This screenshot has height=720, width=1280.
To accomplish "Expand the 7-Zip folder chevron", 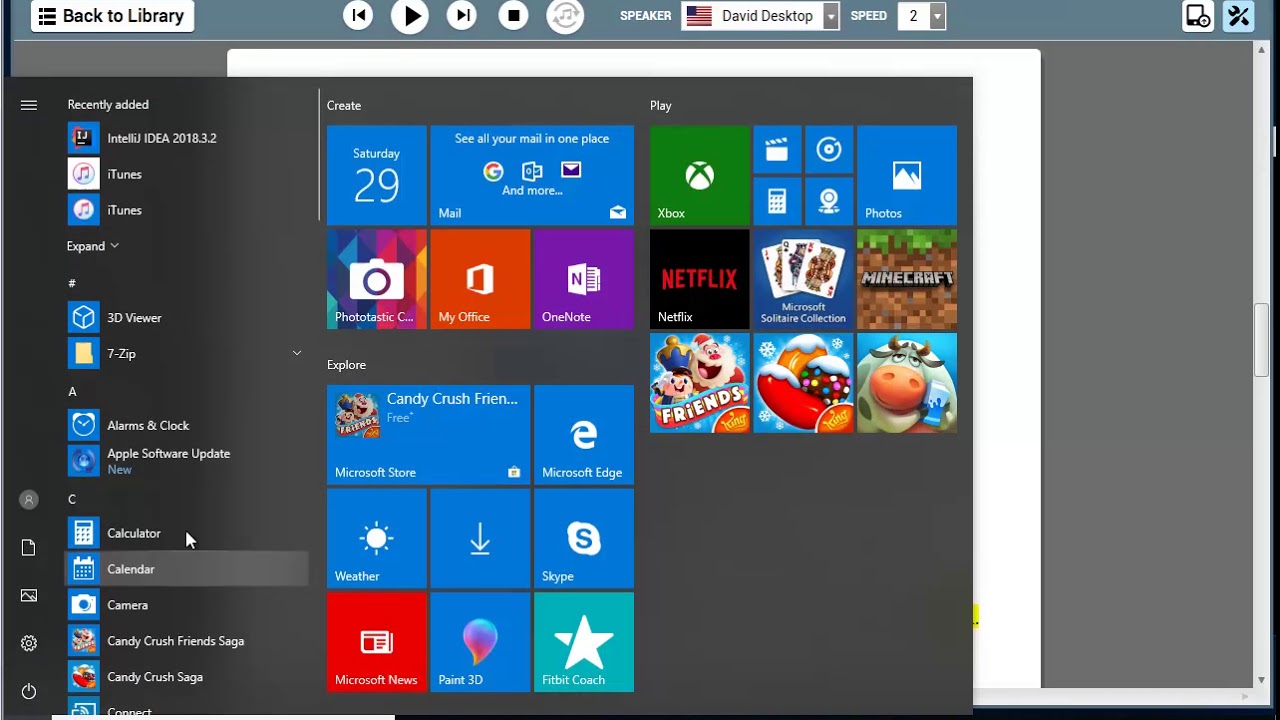I will [x=297, y=353].
